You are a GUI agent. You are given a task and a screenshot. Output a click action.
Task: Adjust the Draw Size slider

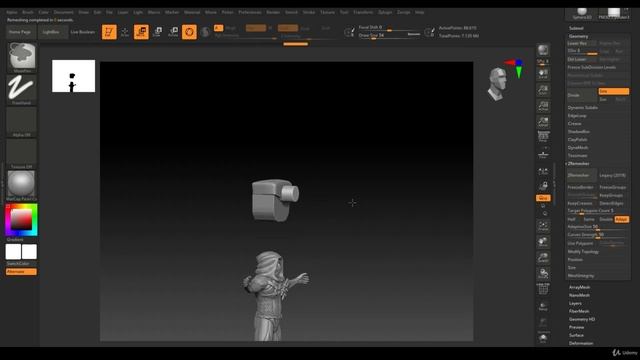[389, 36]
